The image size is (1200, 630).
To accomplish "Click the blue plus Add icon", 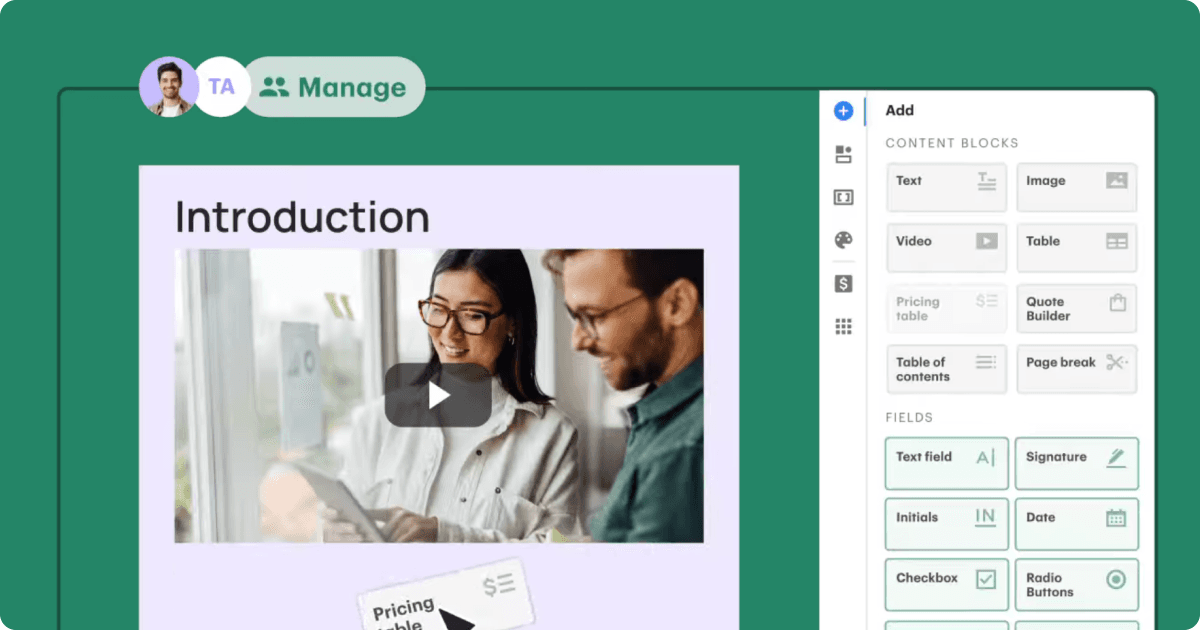I will tap(843, 111).
